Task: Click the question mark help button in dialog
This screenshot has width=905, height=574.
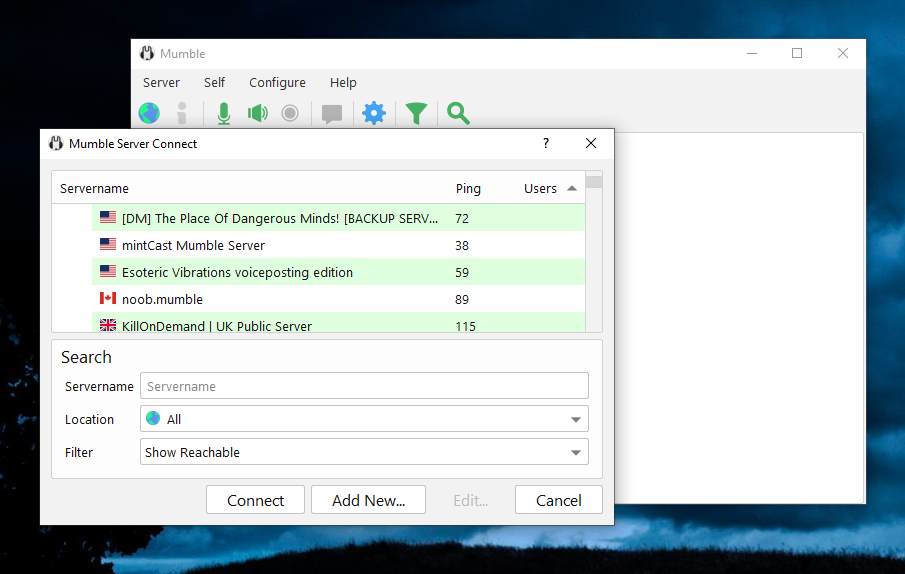Action: (x=546, y=143)
